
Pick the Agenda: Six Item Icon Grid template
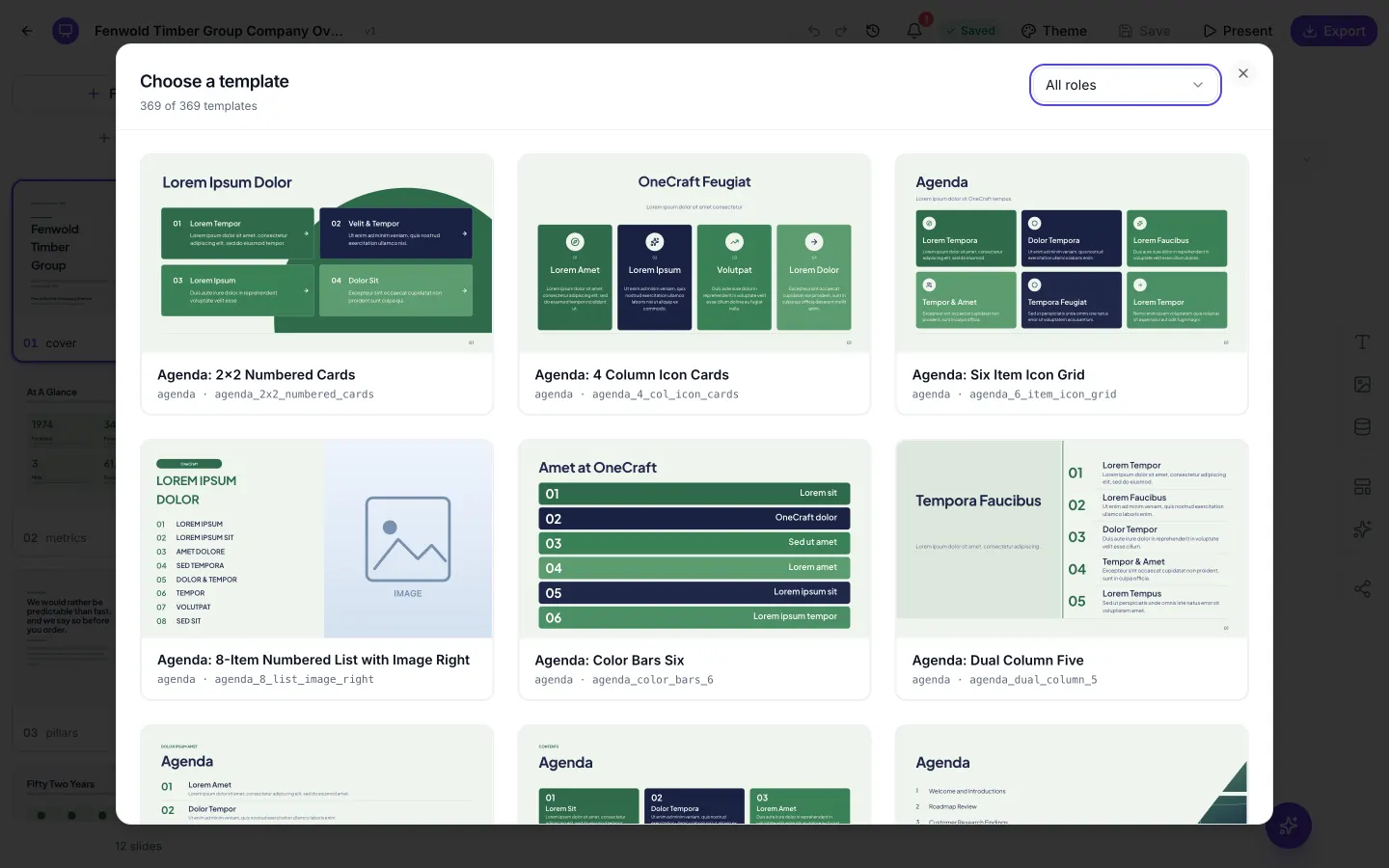1072,284
